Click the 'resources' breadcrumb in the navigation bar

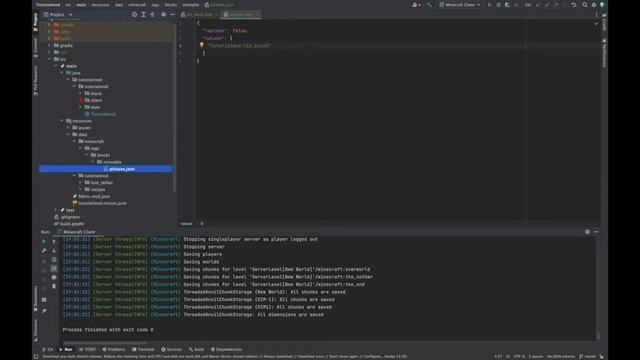100,5
